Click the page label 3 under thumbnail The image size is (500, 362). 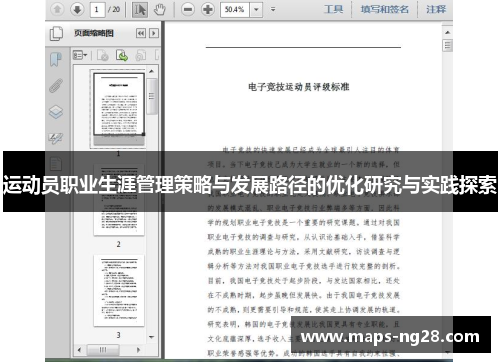click(118, 335)
